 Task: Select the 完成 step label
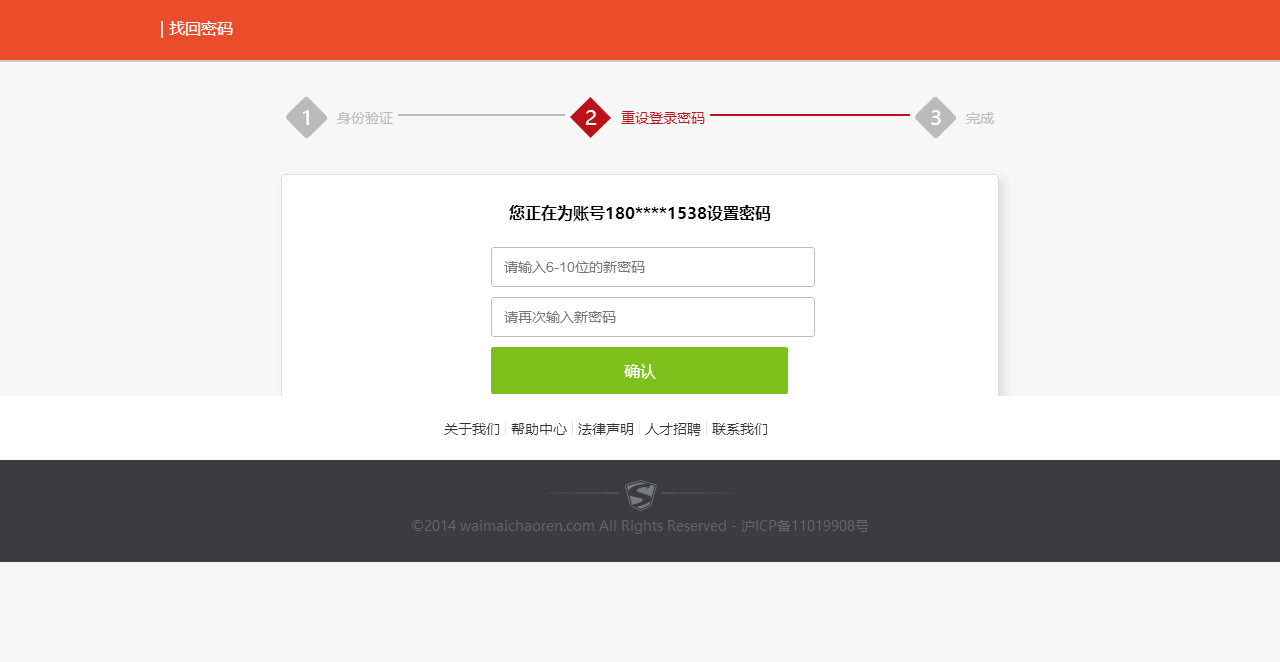980,118
